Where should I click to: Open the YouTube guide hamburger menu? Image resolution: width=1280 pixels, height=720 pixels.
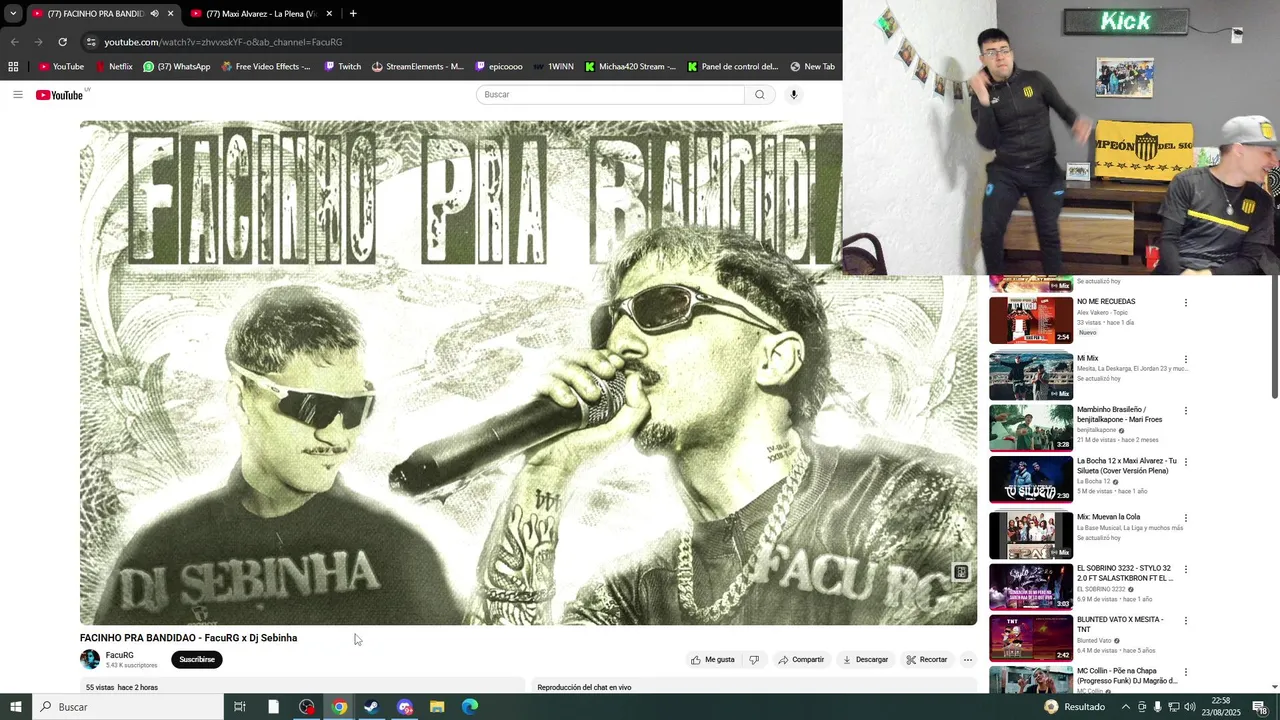click(18, 94)
